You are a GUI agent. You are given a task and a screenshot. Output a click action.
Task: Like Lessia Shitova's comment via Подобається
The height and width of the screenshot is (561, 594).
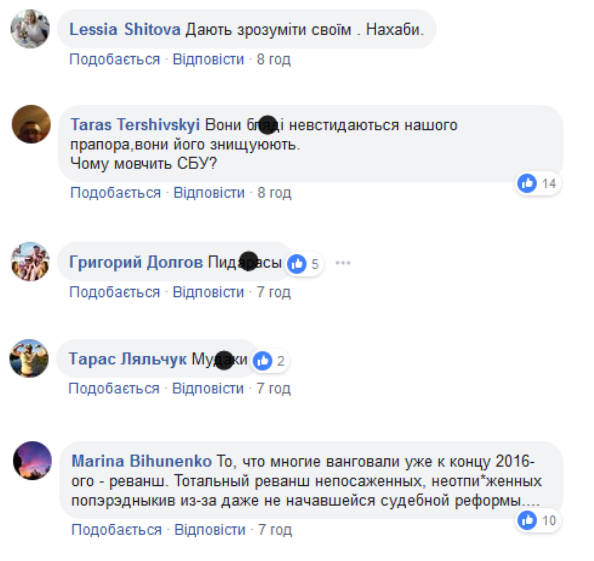[114, 59]
